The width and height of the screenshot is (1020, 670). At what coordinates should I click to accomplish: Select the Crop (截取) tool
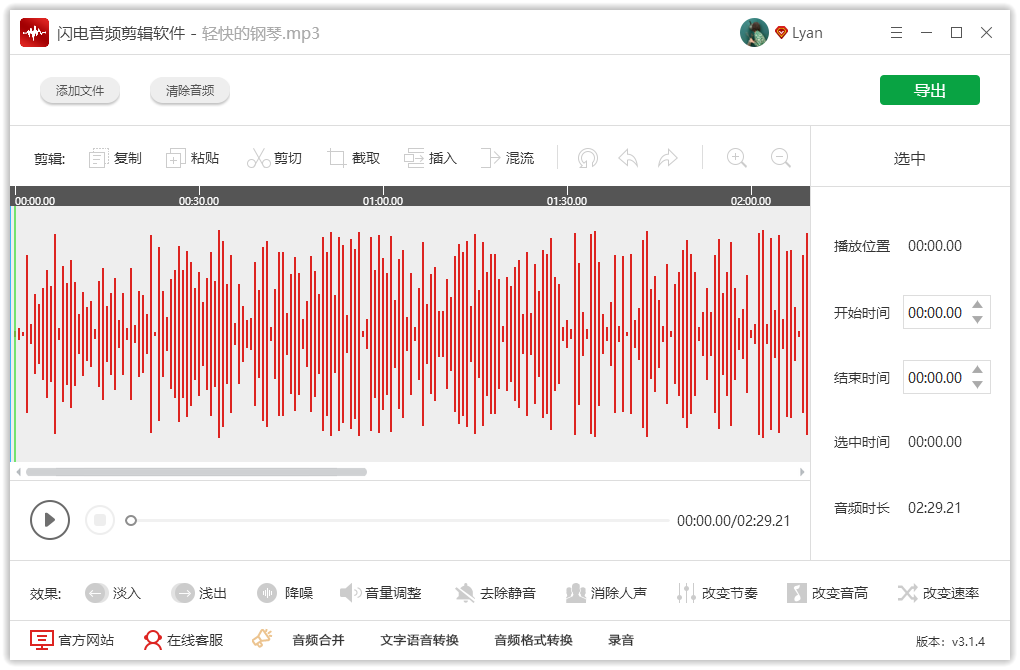tap(337, 158)
